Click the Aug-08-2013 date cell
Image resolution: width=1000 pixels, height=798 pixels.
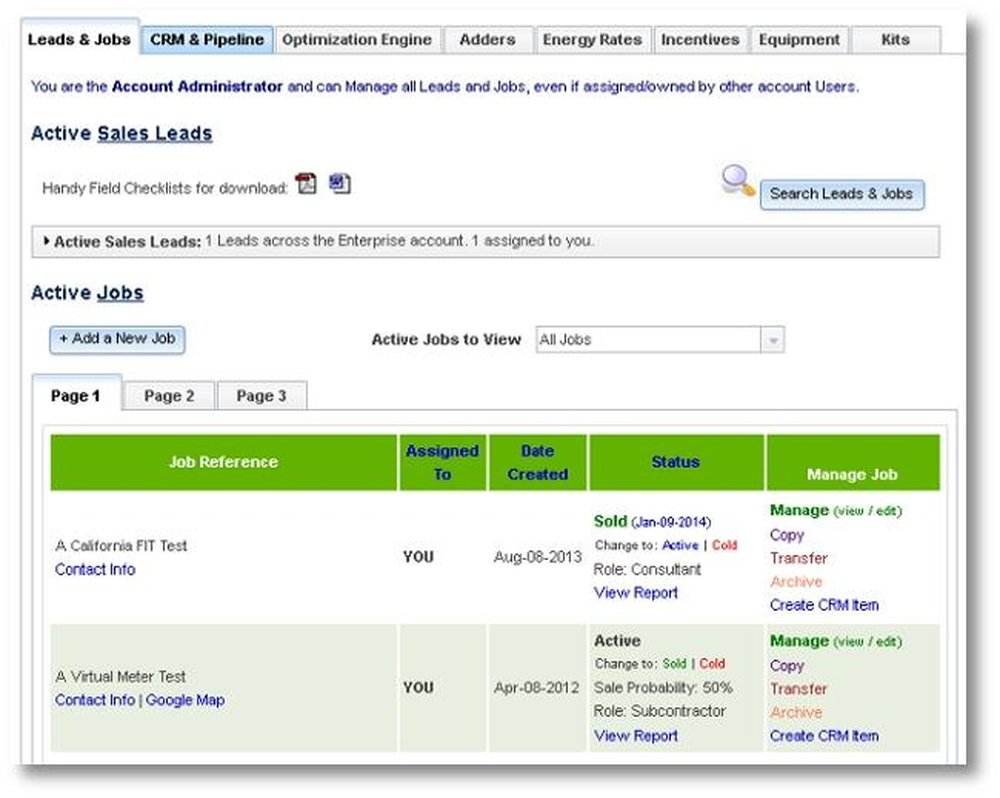point(538,557)
